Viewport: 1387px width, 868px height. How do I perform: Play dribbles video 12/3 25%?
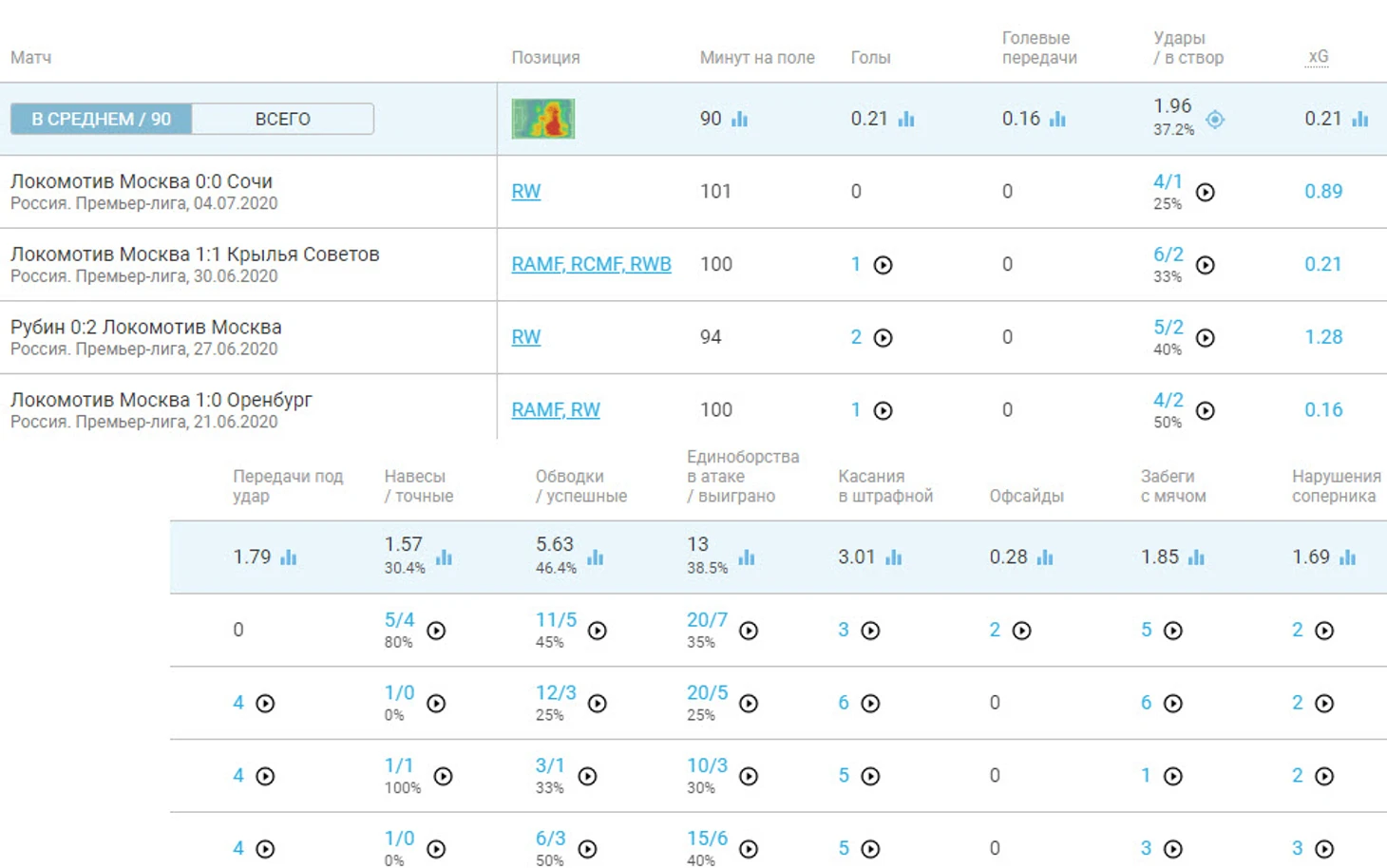click(597, 704)
